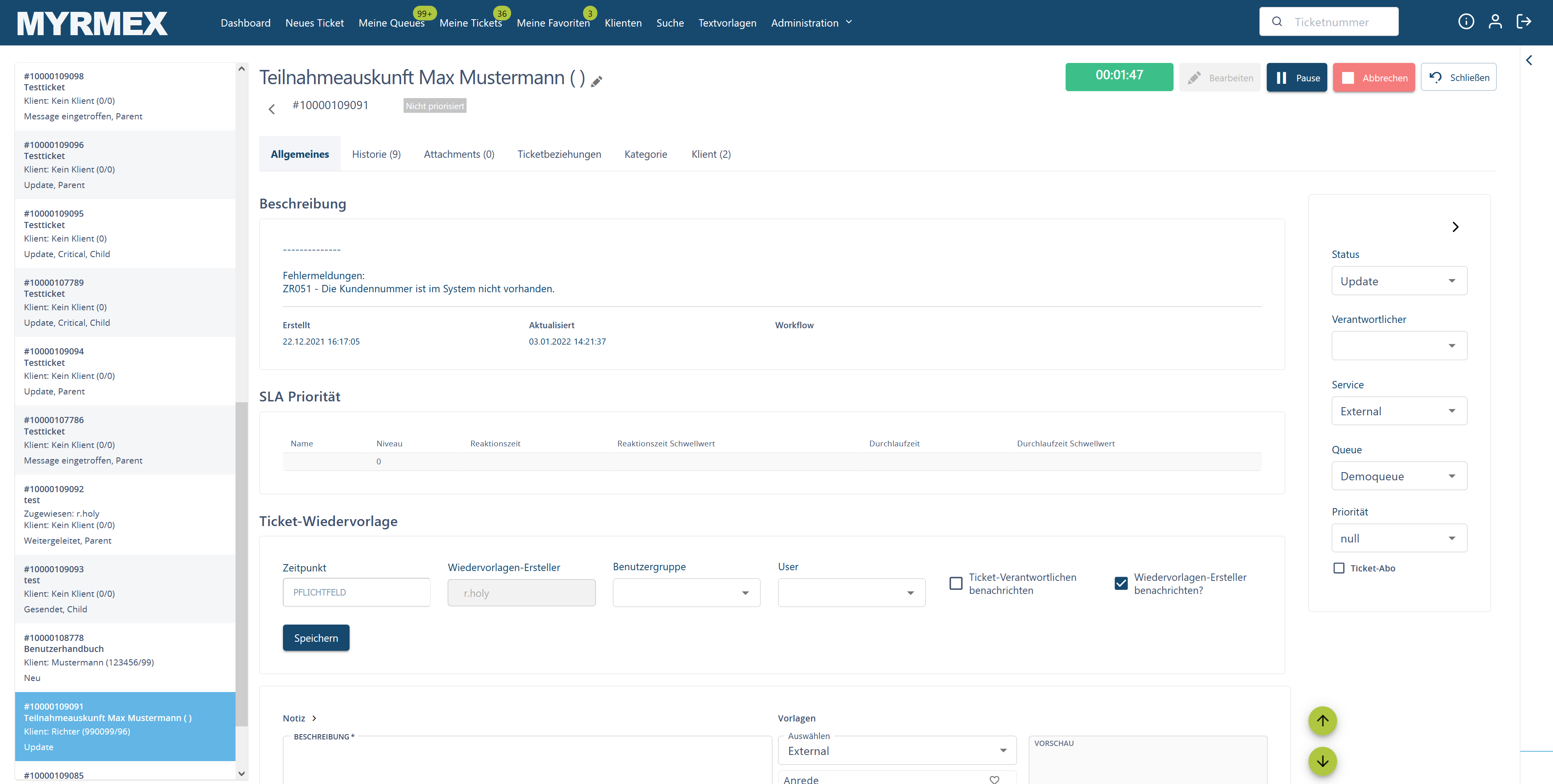The image size is (1553, 784).
Task: Edit ticket title with pencil icon
Action: pyautogui.click(x=596, y=81)
